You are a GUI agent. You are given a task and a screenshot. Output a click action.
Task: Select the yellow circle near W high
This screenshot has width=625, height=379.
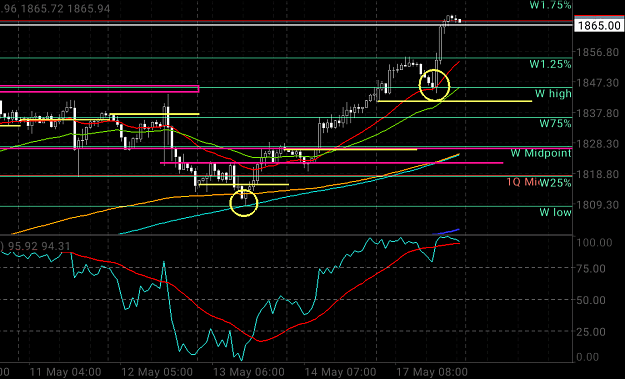point(434,85)
